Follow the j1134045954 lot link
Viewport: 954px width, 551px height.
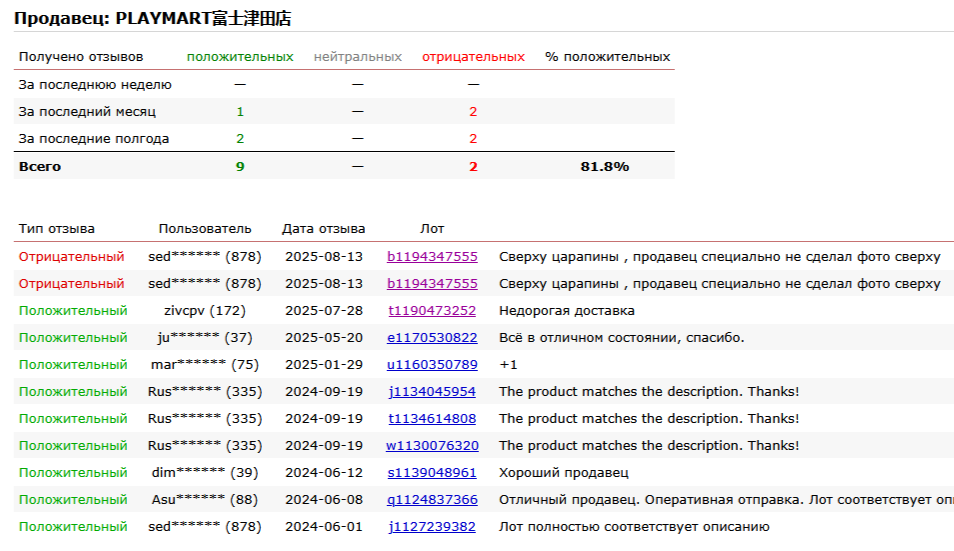(x=432, y=392)
